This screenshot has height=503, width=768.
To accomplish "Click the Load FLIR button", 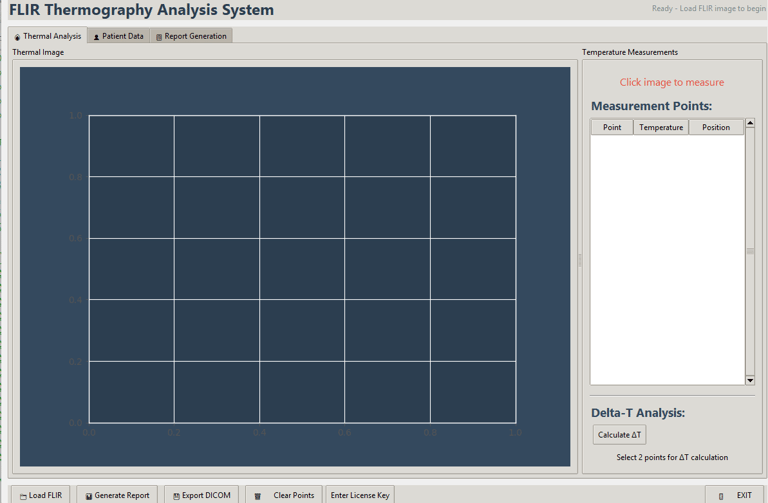I will [41, 495].
